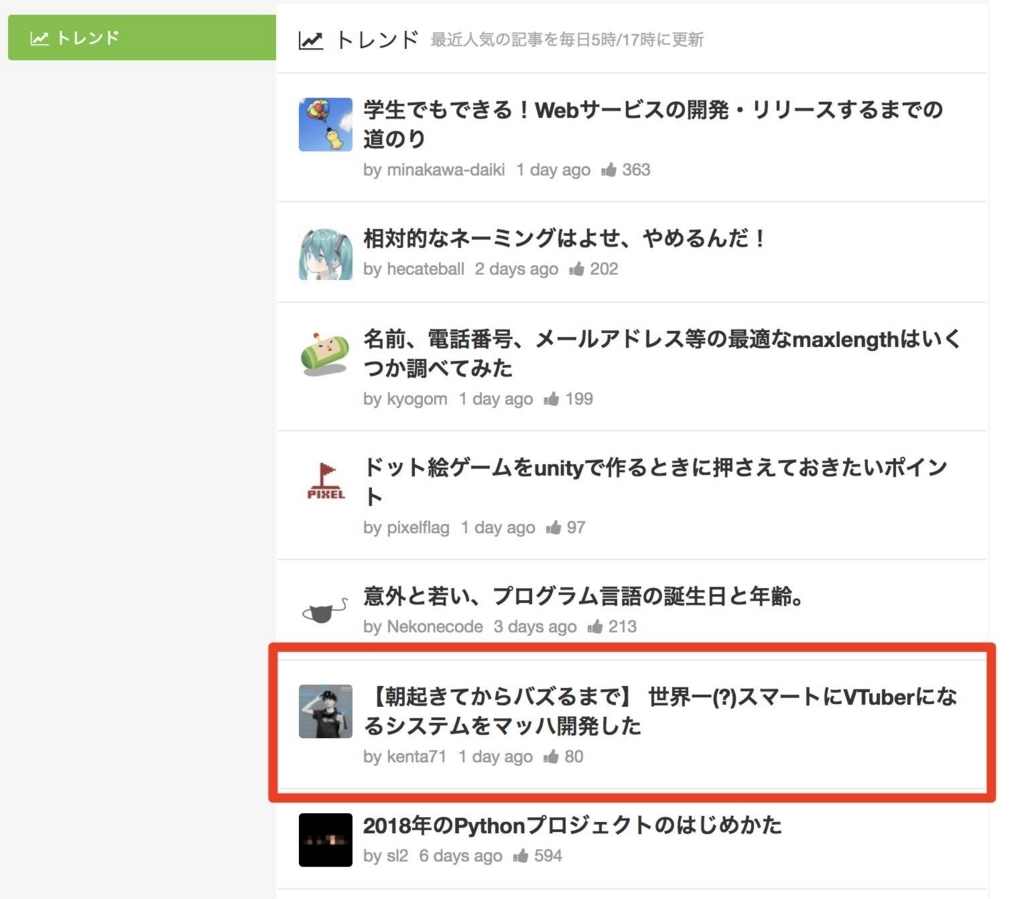Click the like count 363

(636, 170)
